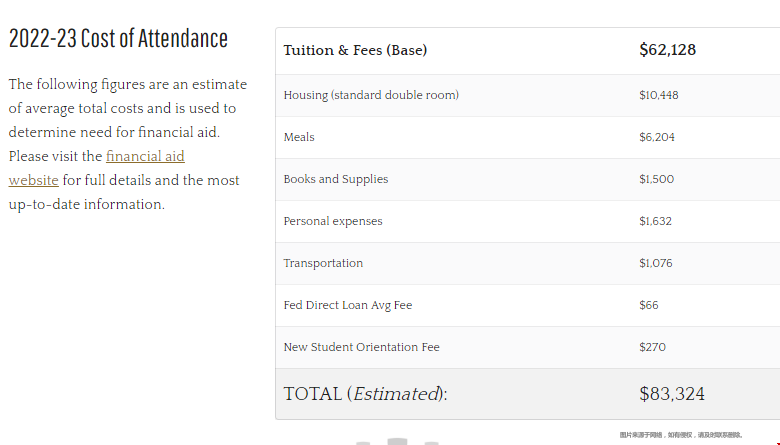Select the Fed Direct Loan Avg Fee row
The height and width of the screenshot is (445, 780).
(x=528, y=305)
